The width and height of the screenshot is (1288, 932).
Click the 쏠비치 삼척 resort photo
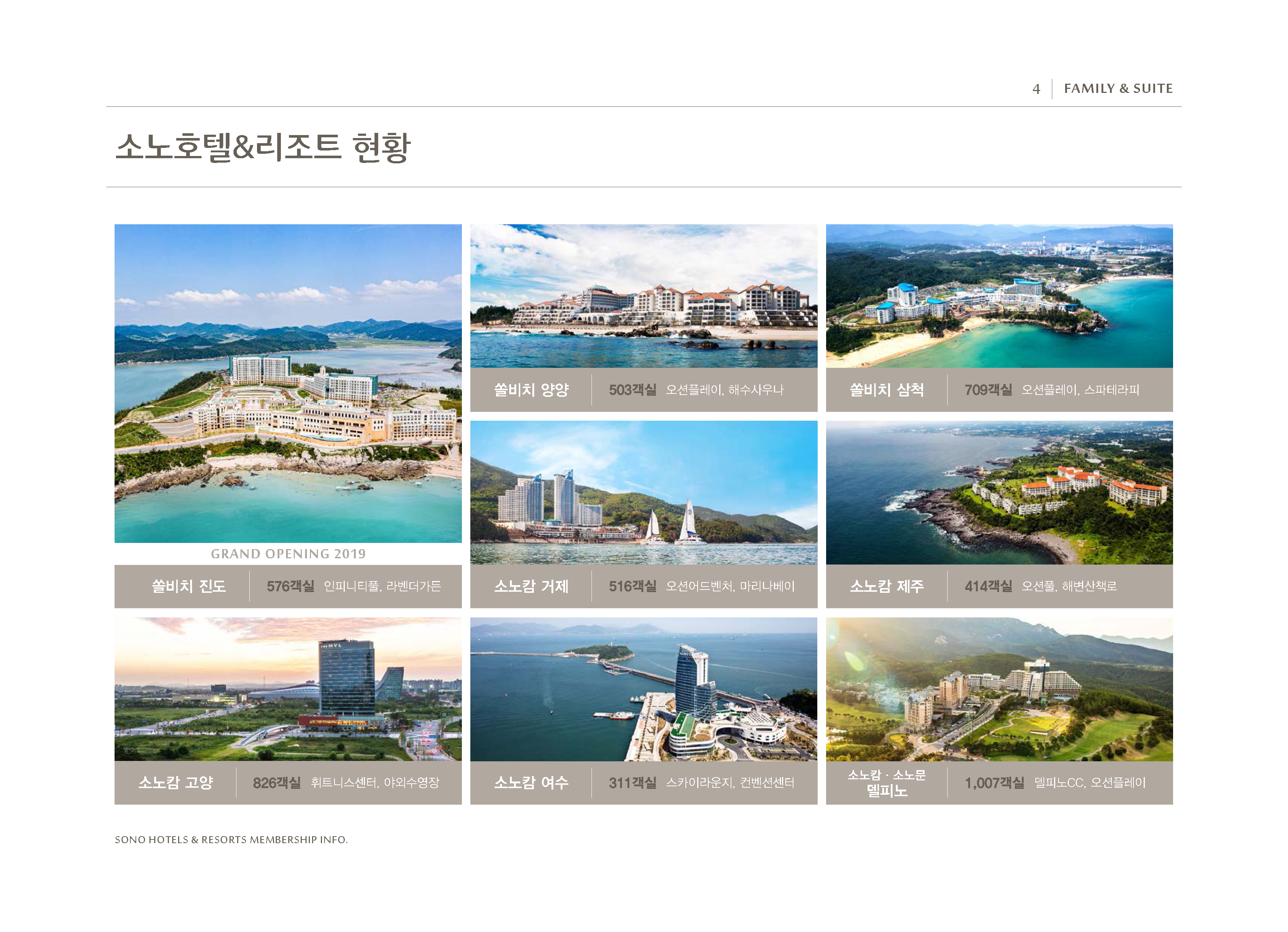pyautogui.click(x=999, y=296)
